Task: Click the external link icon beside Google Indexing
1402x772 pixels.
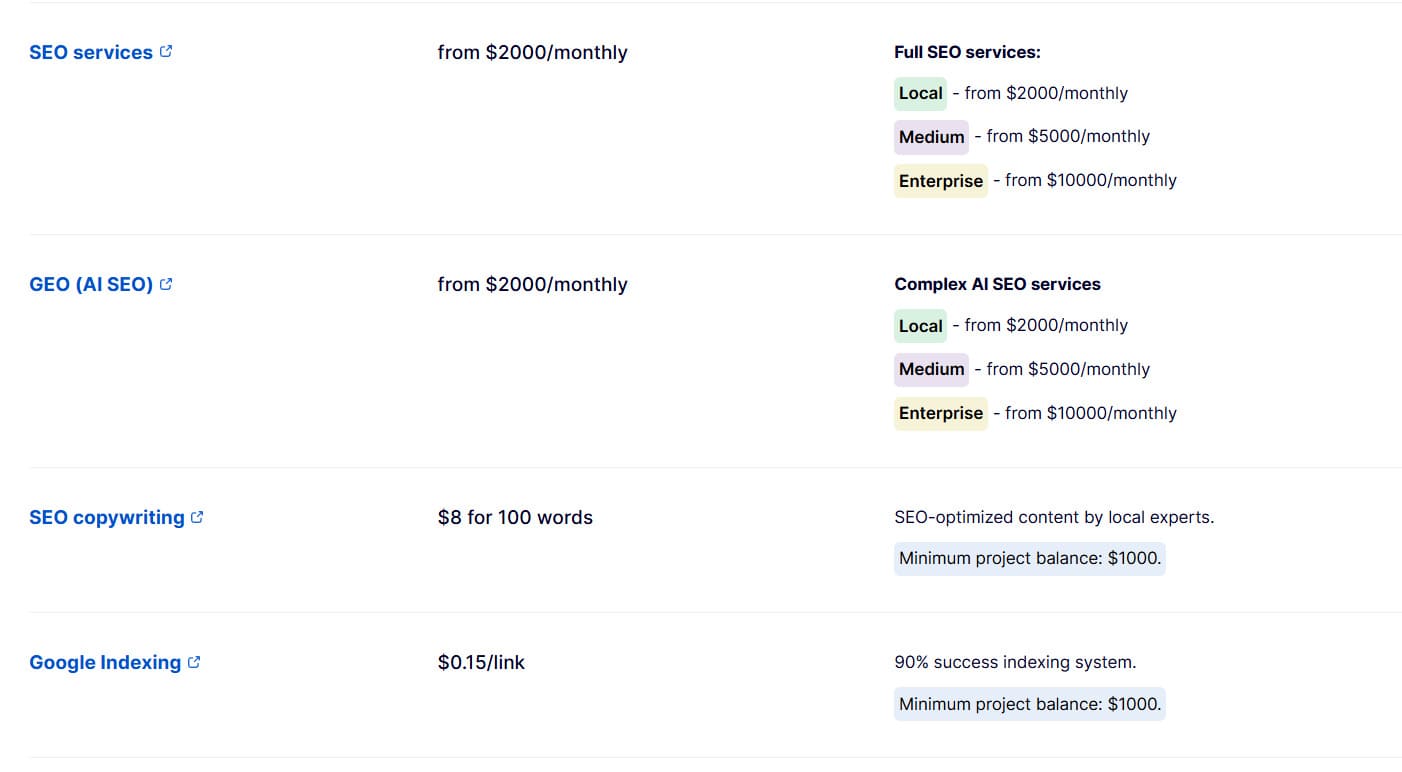Action: pyautogui.click(x=196, y=661)
